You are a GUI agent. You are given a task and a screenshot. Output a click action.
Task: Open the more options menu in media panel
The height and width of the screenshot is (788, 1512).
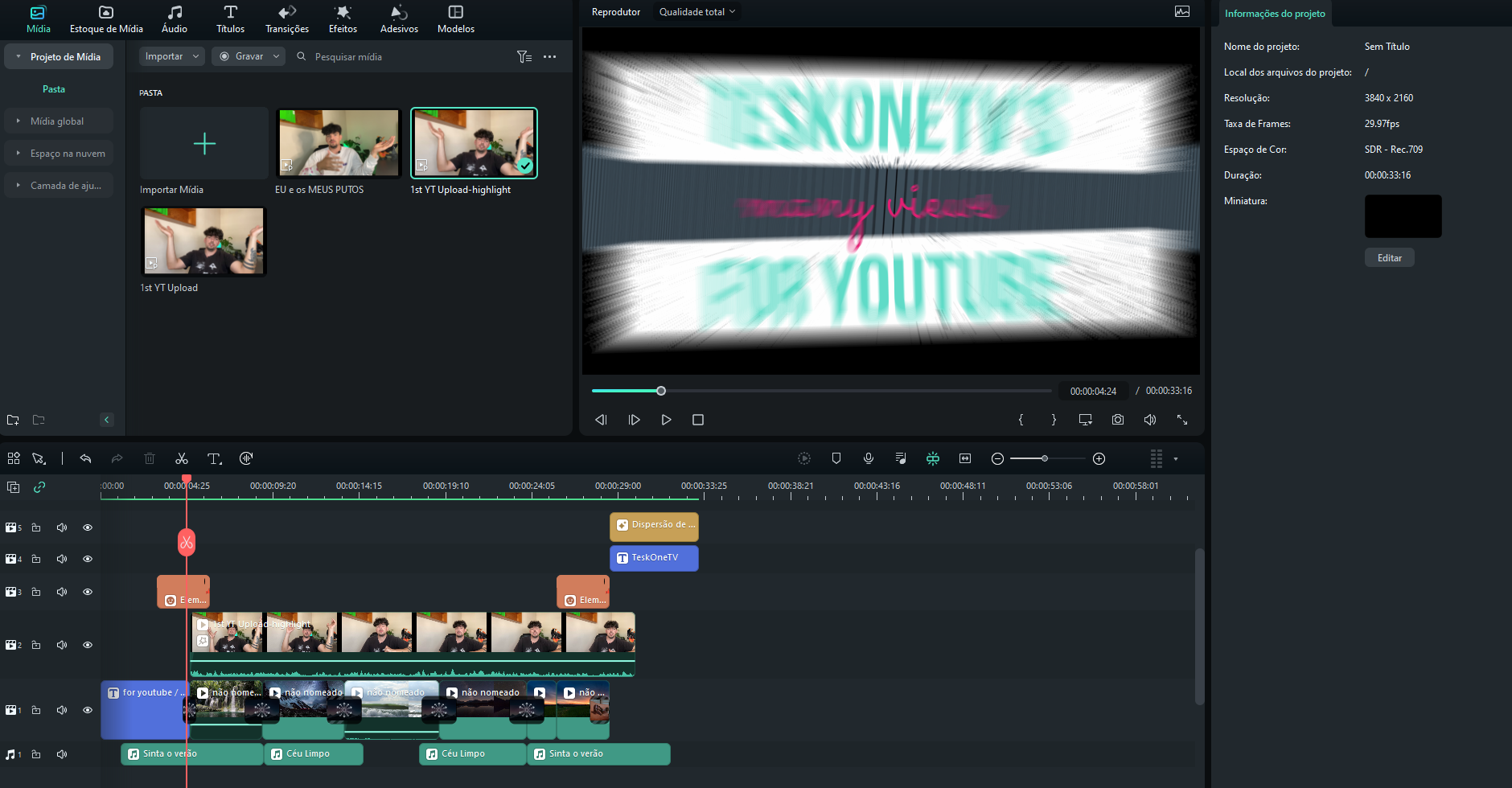(550, 56)
